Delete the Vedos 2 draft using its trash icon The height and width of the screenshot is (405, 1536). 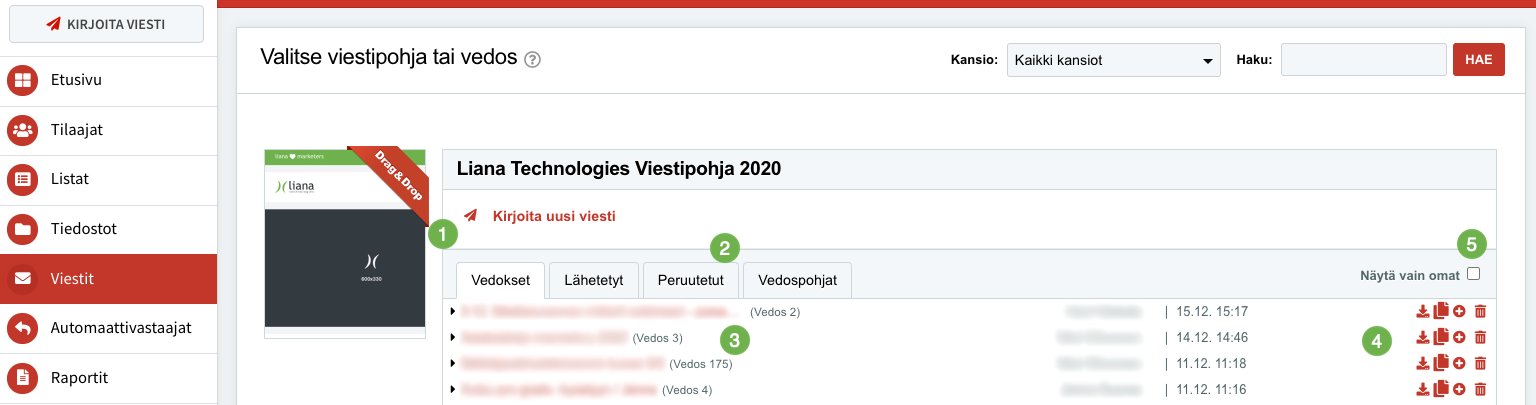tap(1481, 312)
